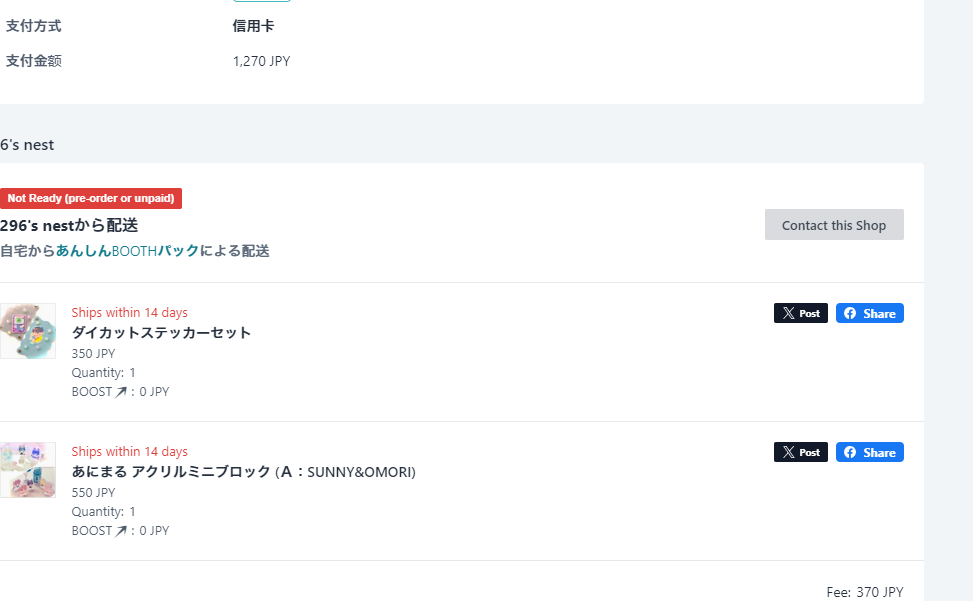Open the ダイカットステッカーセット product title
The height and width of the screenshot is (601, 973).
coord(161,332)
